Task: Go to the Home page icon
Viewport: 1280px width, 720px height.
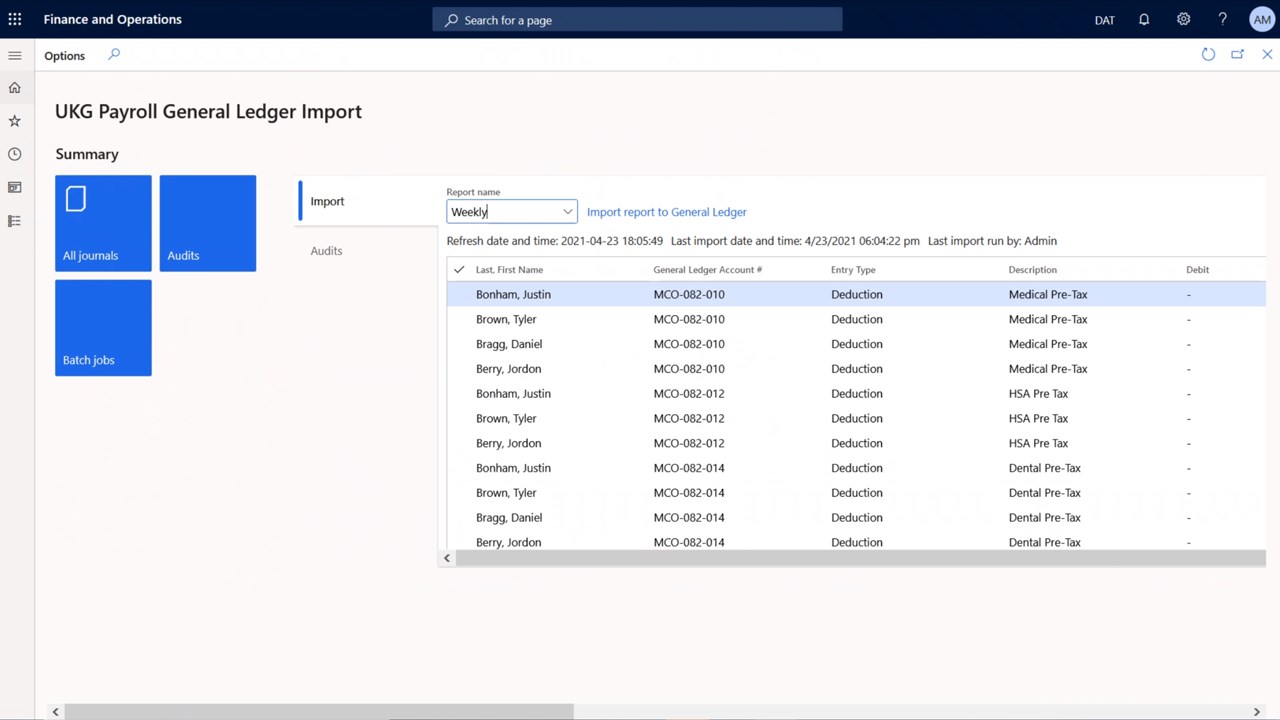Action: tap(15, 88)
